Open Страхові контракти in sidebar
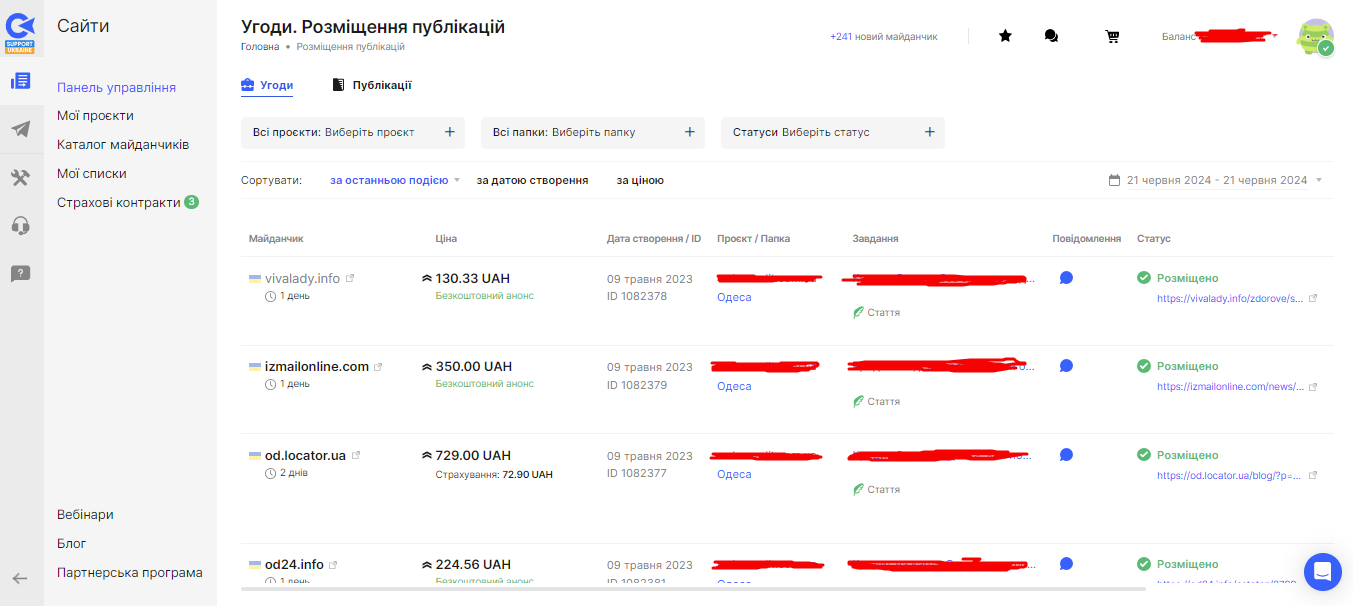This screenshot has width=1353, height=606. pyautogui.click(x=119, y=202)
